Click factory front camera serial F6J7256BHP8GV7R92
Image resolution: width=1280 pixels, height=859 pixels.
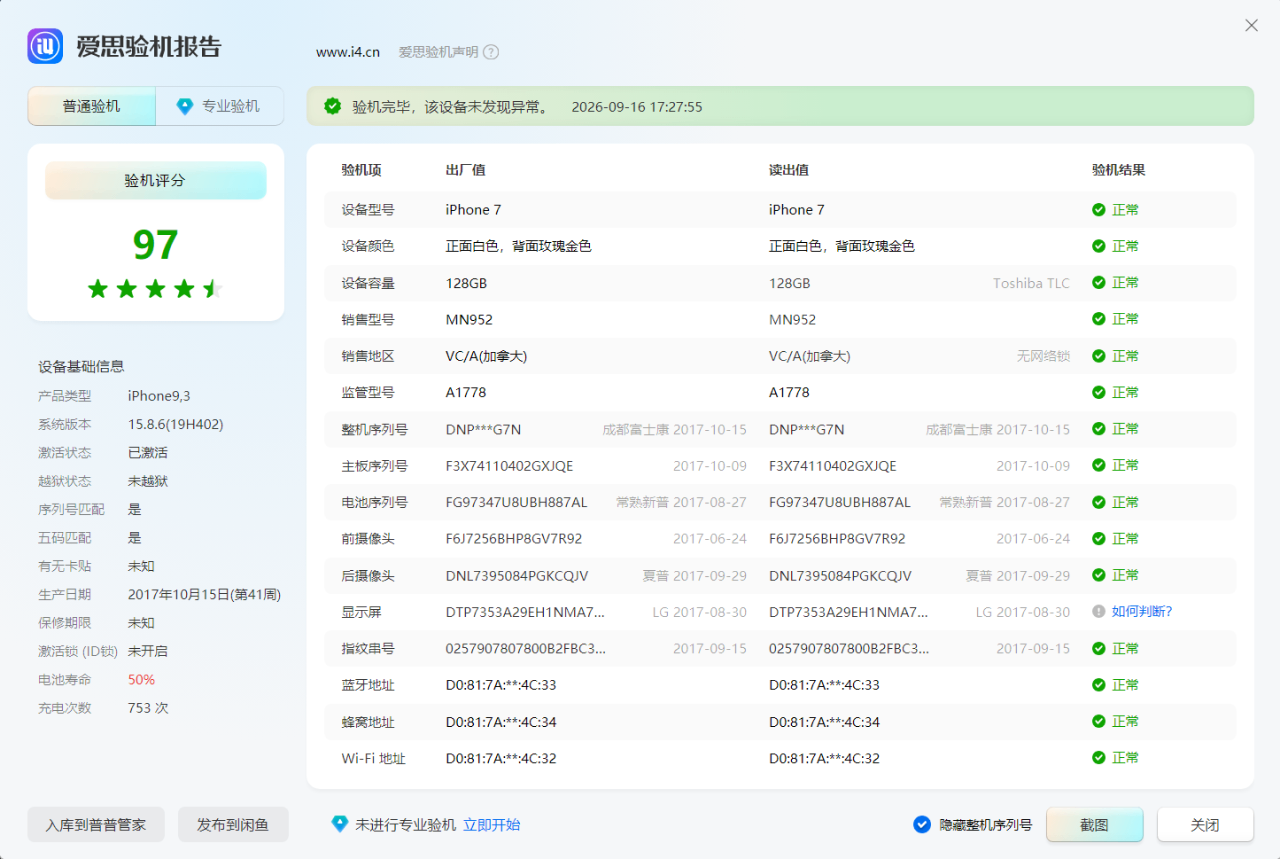click(514, 539)
